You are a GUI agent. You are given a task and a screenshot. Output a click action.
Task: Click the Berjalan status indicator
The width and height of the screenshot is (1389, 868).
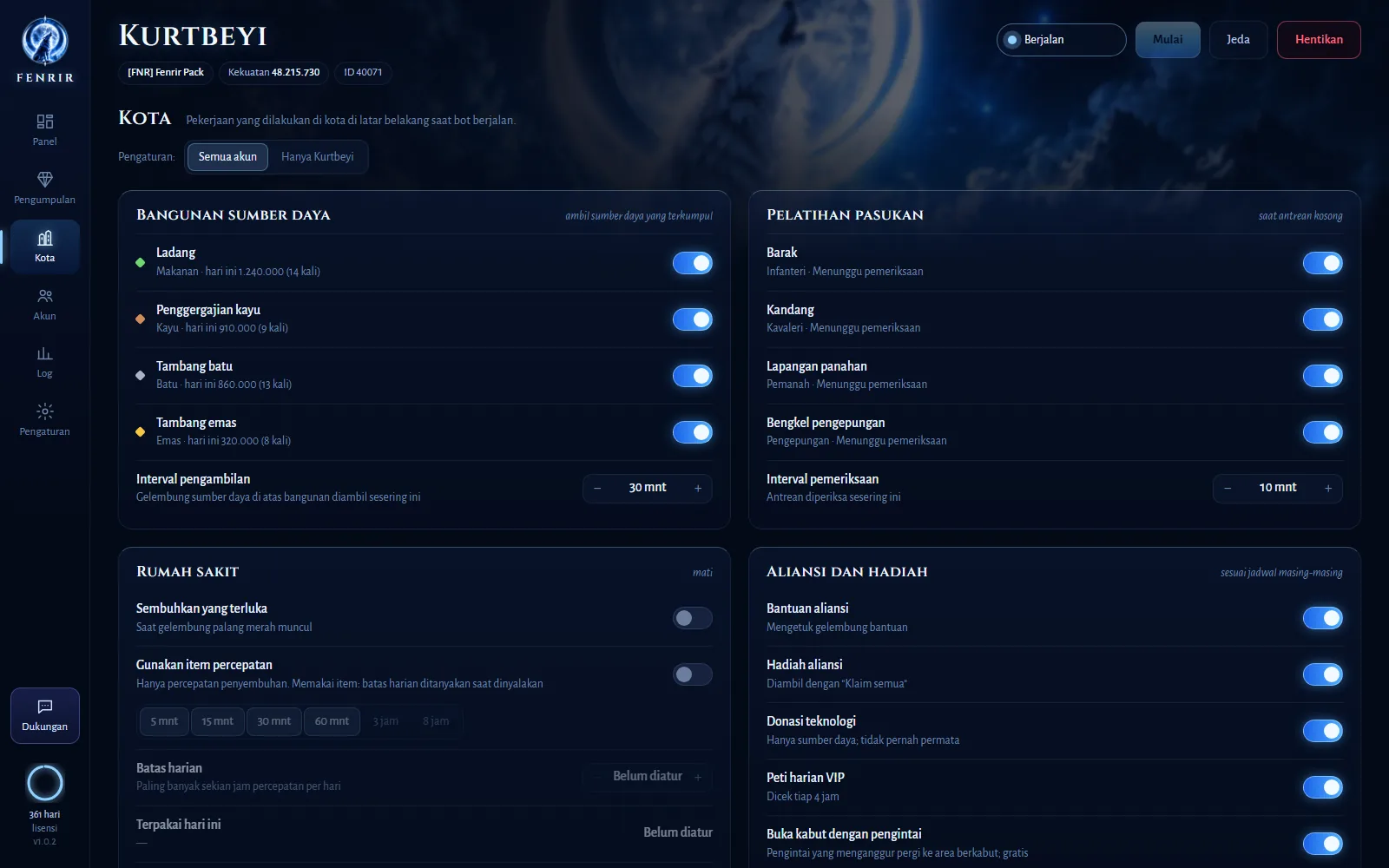[1061, 40]
